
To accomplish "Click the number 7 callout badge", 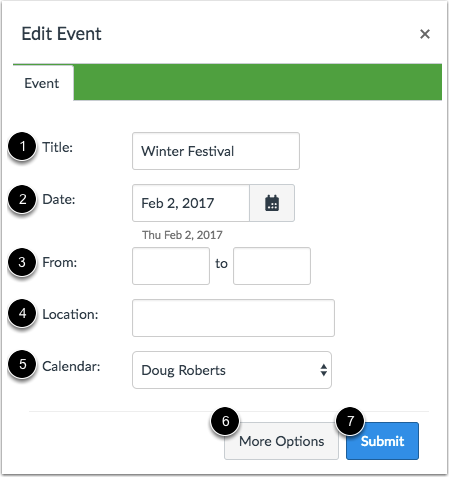I will click(x=350, y=421).
